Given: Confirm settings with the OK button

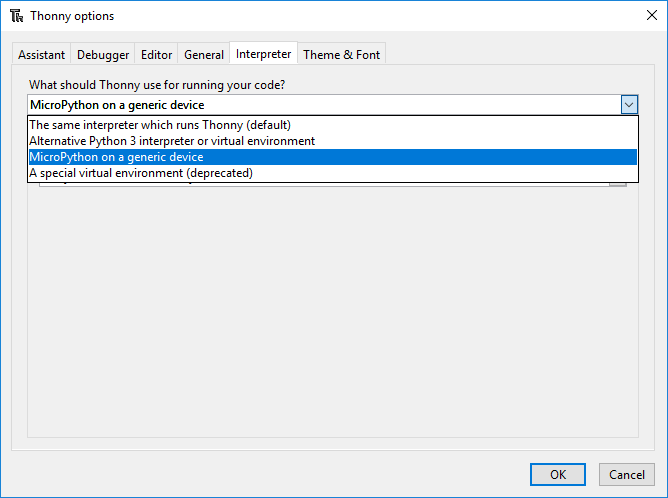Looking at the screenshot, I should click(x=558, y=474).
